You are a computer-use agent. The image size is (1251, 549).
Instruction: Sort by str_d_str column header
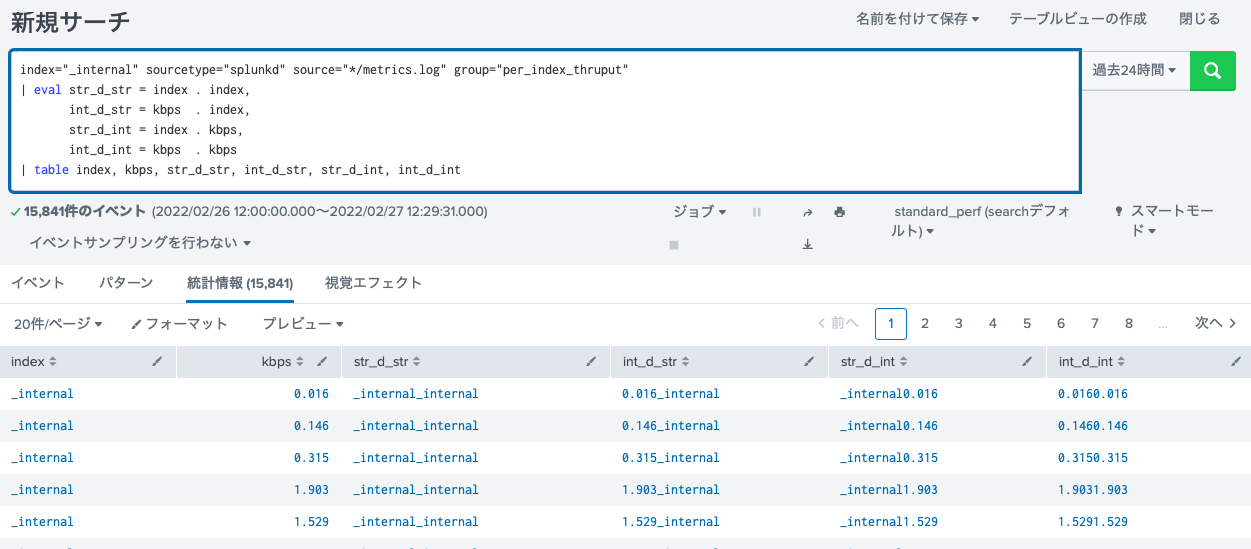[x=387, y=362]
